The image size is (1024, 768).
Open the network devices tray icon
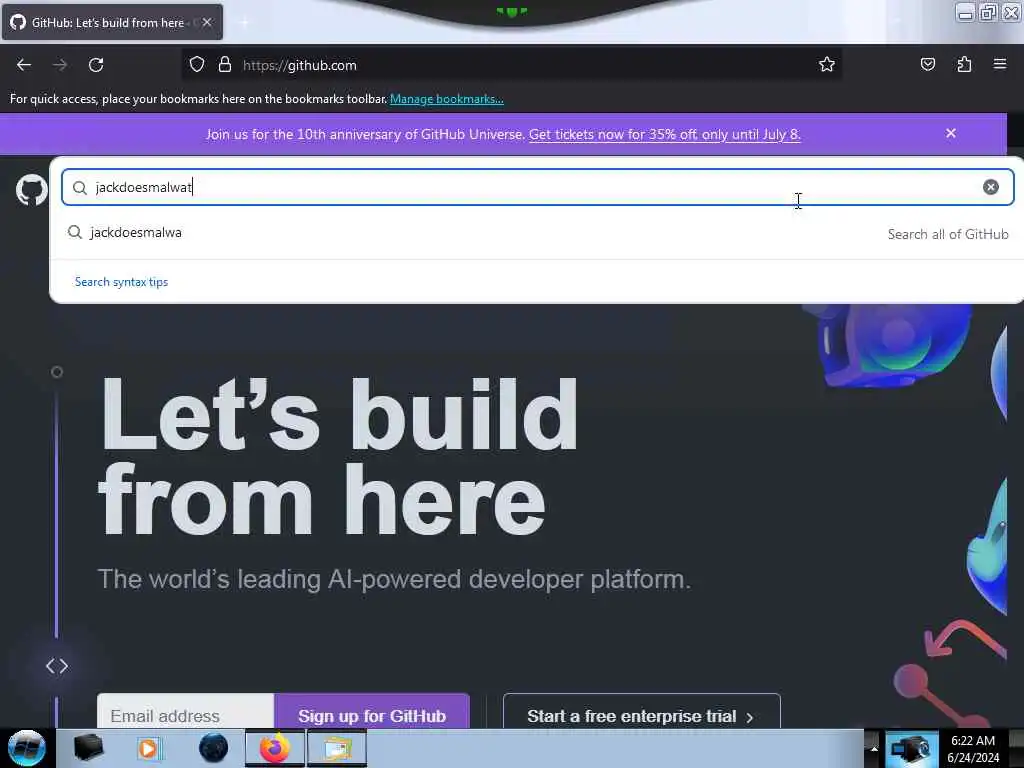tap(912, 749)
